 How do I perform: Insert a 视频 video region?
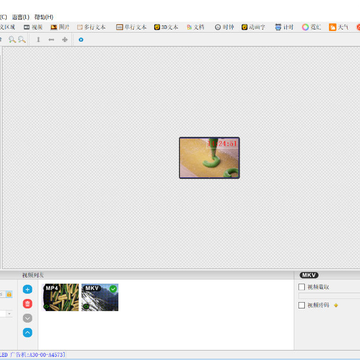tap(33, 27)
